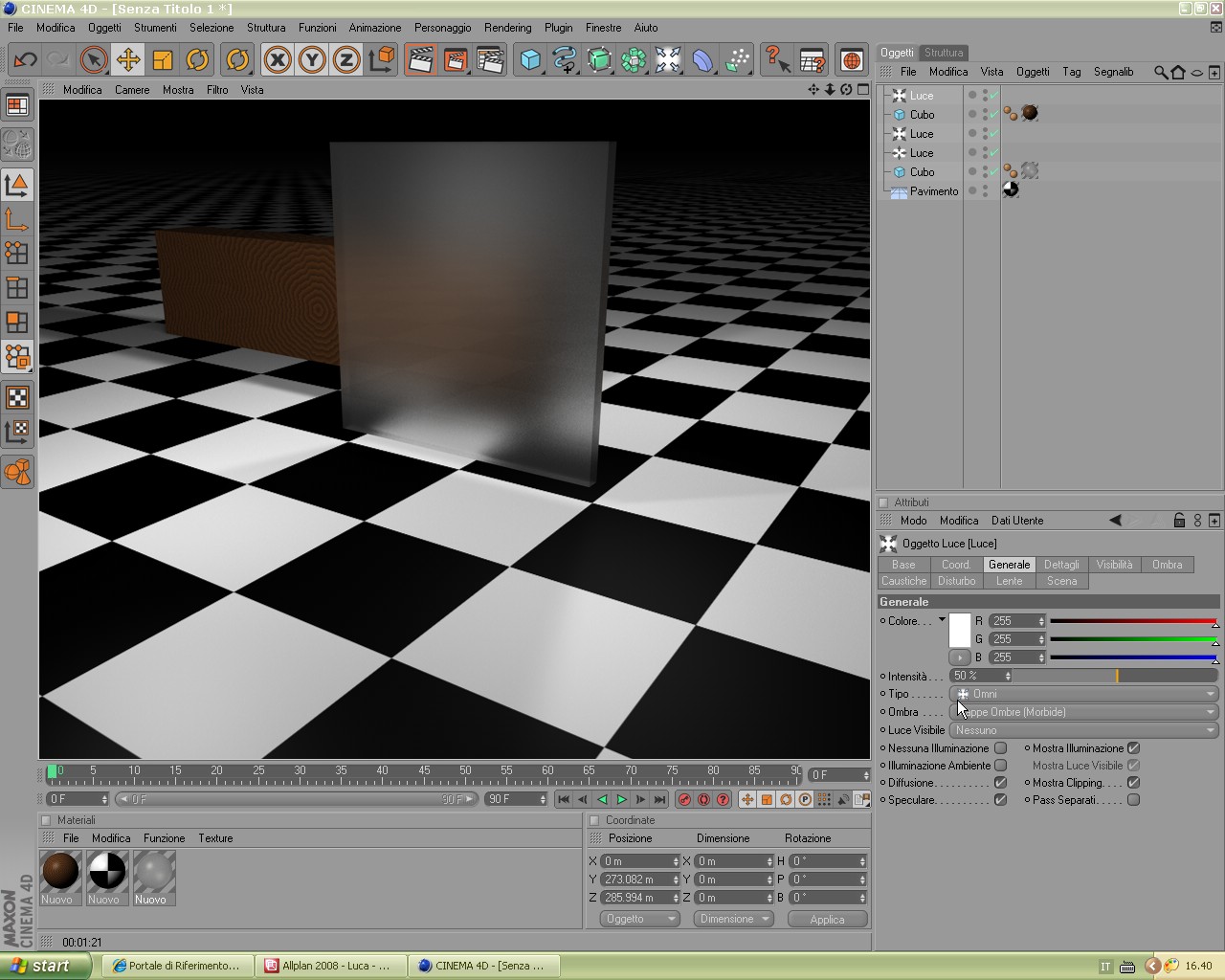This screenshot has height=980, width=1225.
Task: Click the white Colore swatch
Action: tap(960, 631)
